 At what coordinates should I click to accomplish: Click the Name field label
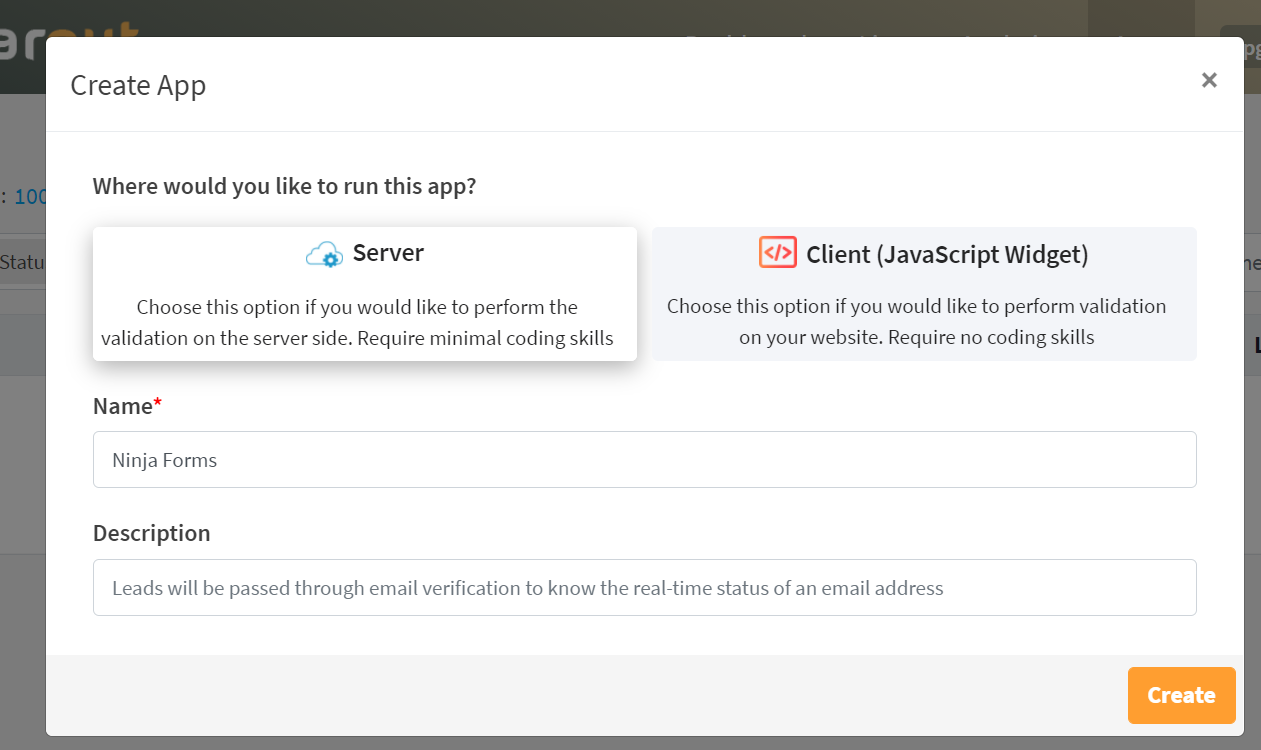[125, 406]
